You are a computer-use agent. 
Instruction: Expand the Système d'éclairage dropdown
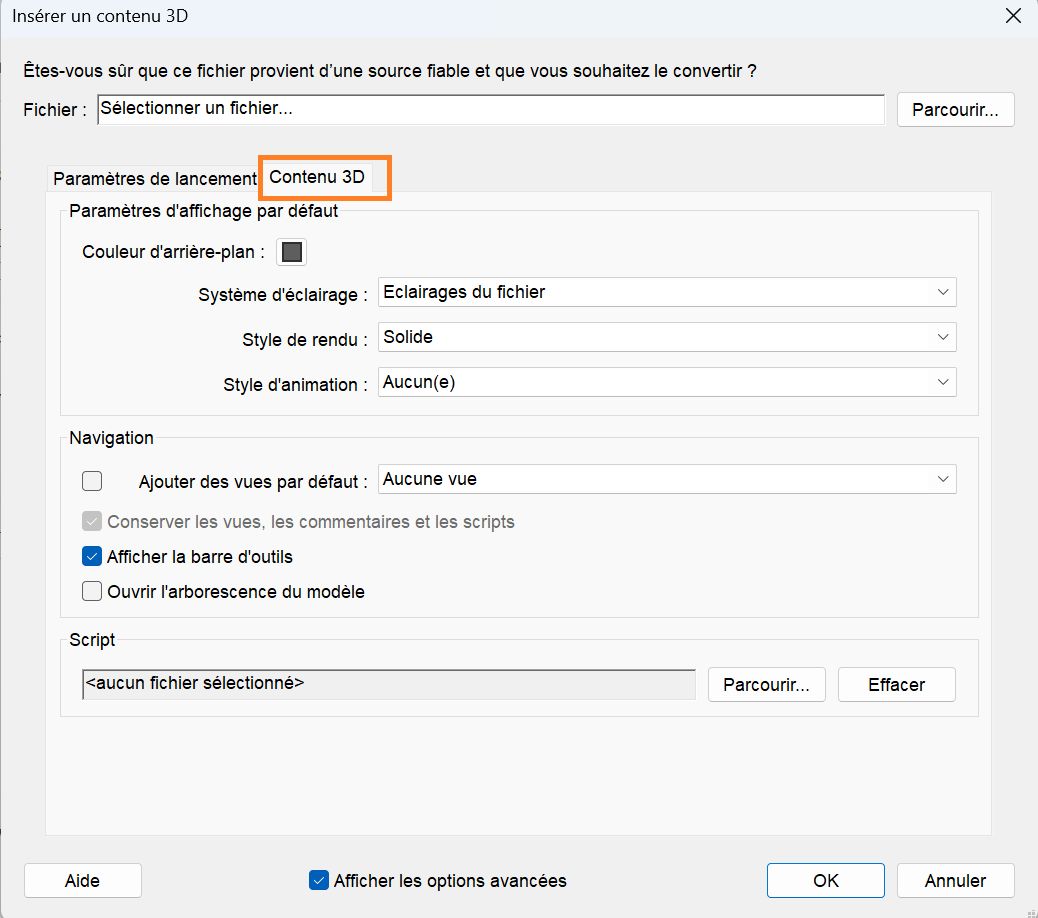(x=667, y=292)
